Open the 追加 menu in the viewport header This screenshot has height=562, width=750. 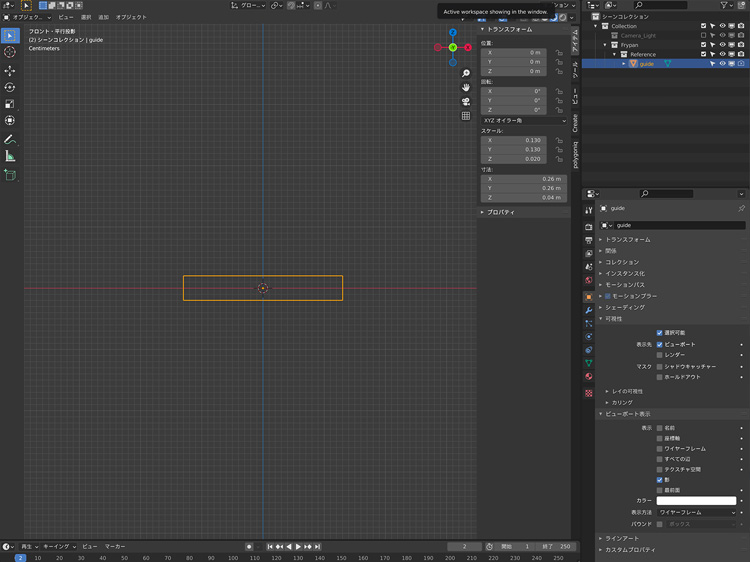pos(103,17)
